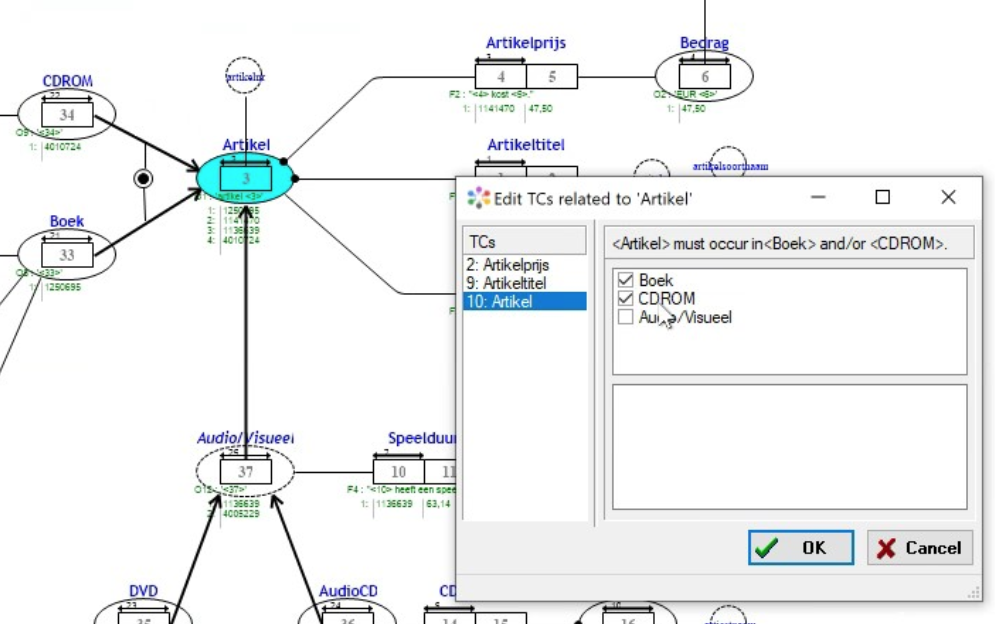The width and height of the screenshot is (1004, 624).
Task: Click the cyan Artikel object node
Action: (x=245, y=179)
